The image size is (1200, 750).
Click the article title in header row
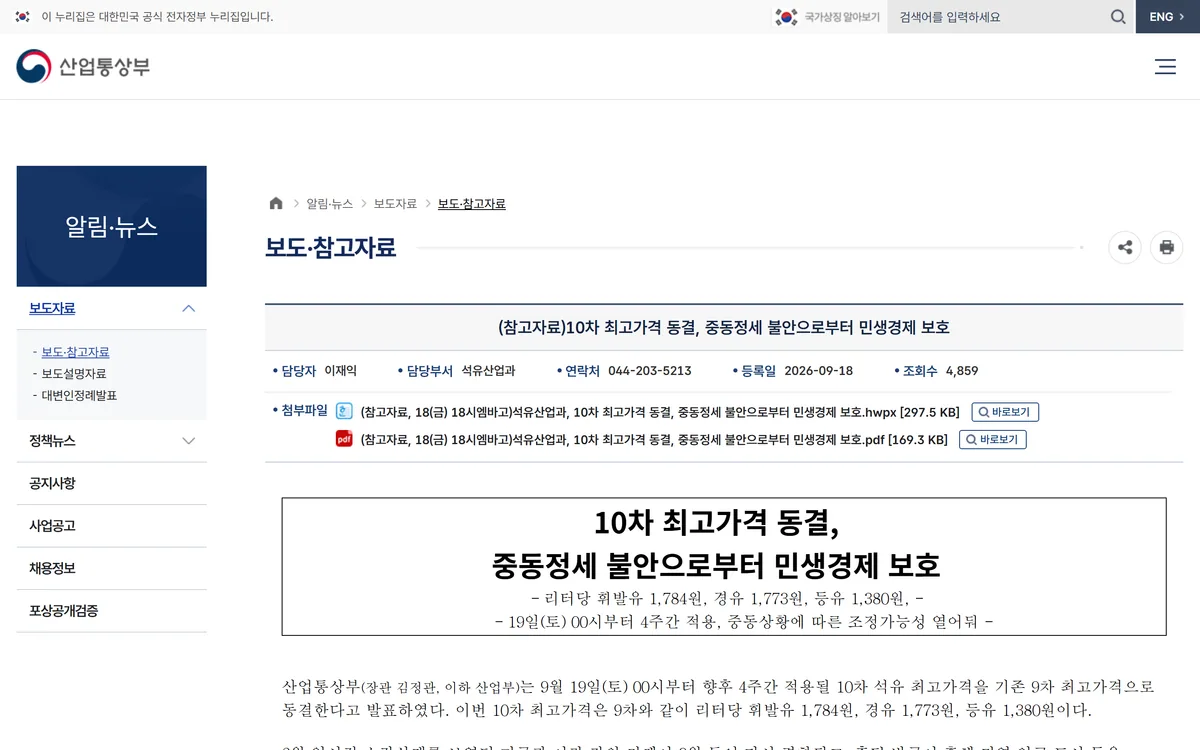click(724, 328)
